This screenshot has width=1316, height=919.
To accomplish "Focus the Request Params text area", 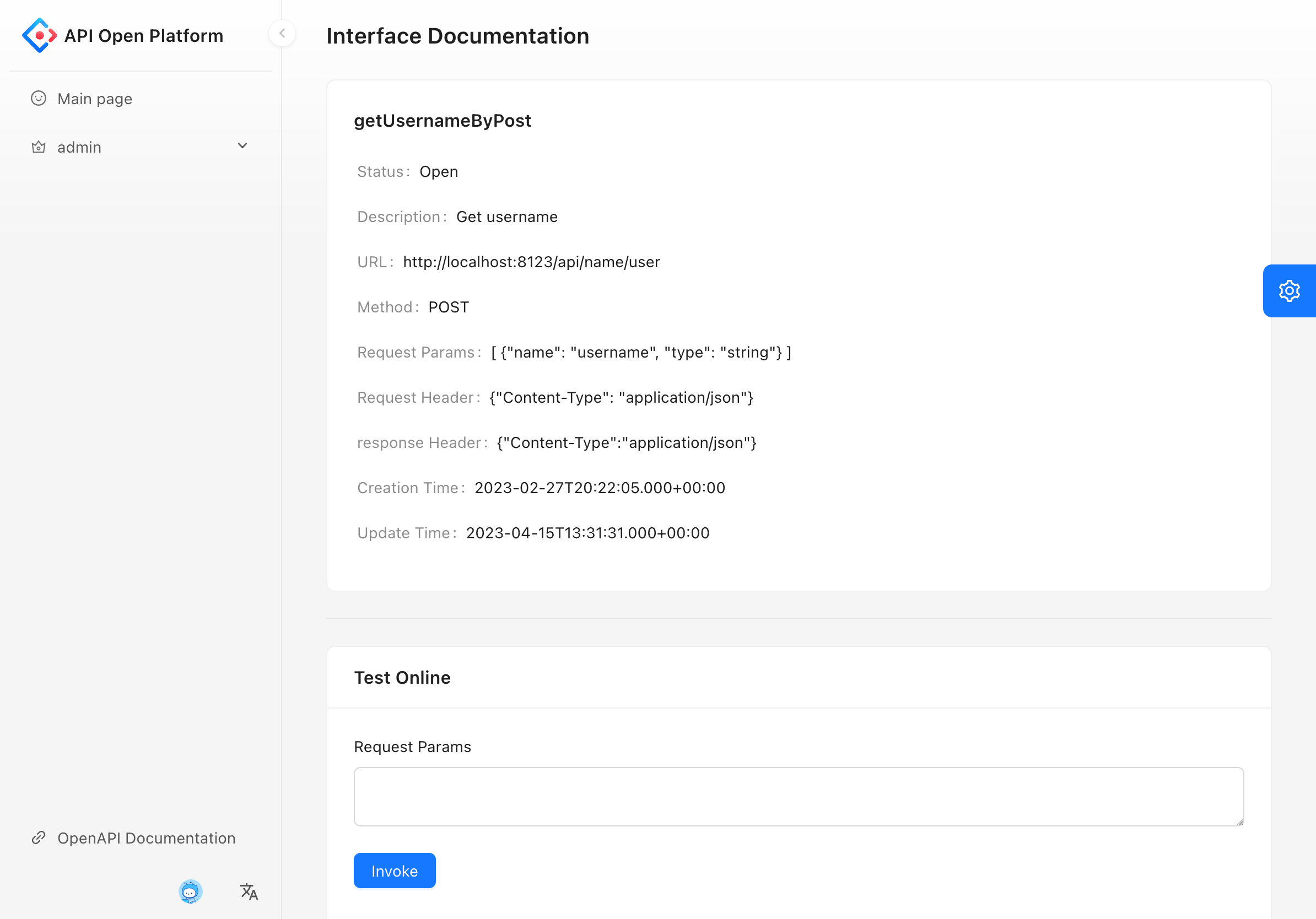I will pyautogui.click(x=799, y=797).
